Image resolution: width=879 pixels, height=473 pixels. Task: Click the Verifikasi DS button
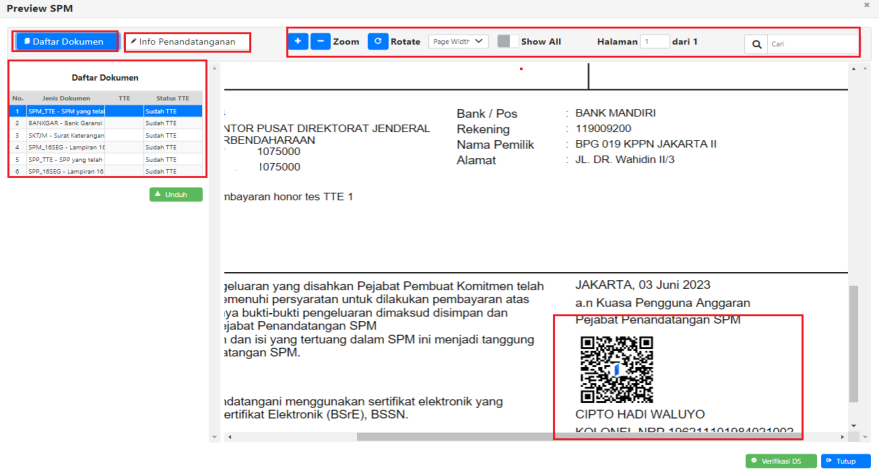point(780,461)
